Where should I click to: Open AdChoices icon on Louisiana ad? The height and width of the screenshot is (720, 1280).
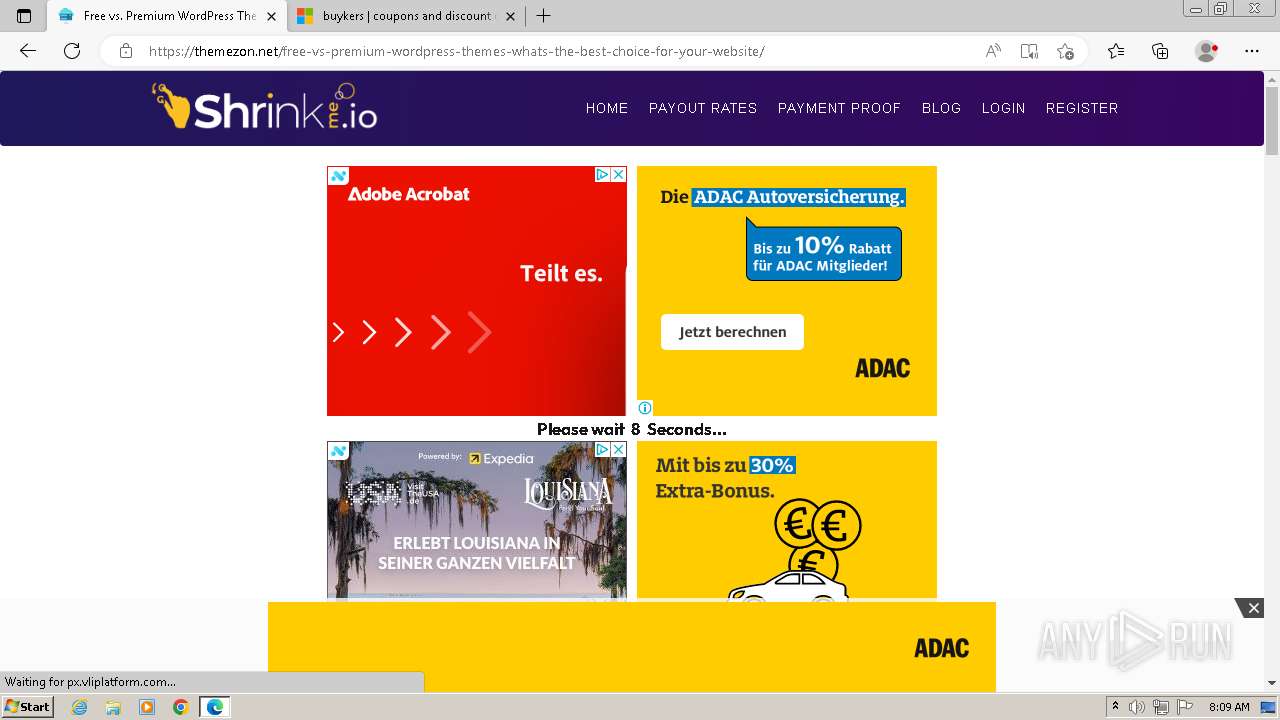point(602,449)
